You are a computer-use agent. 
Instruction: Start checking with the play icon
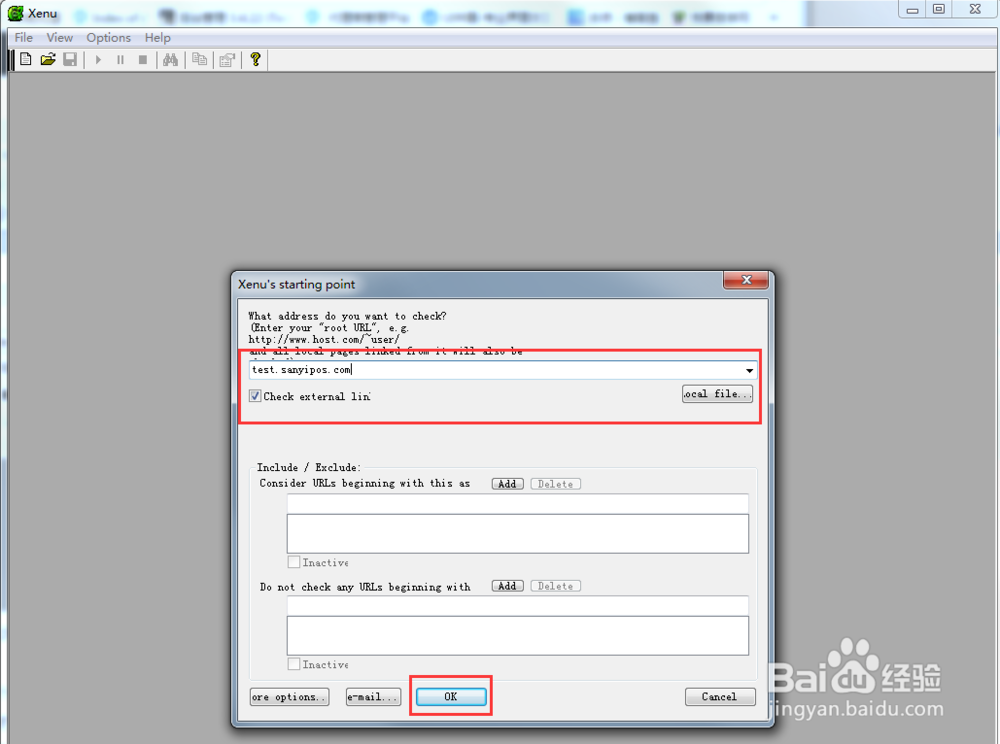pyautogui.click(x=98, y=60)
